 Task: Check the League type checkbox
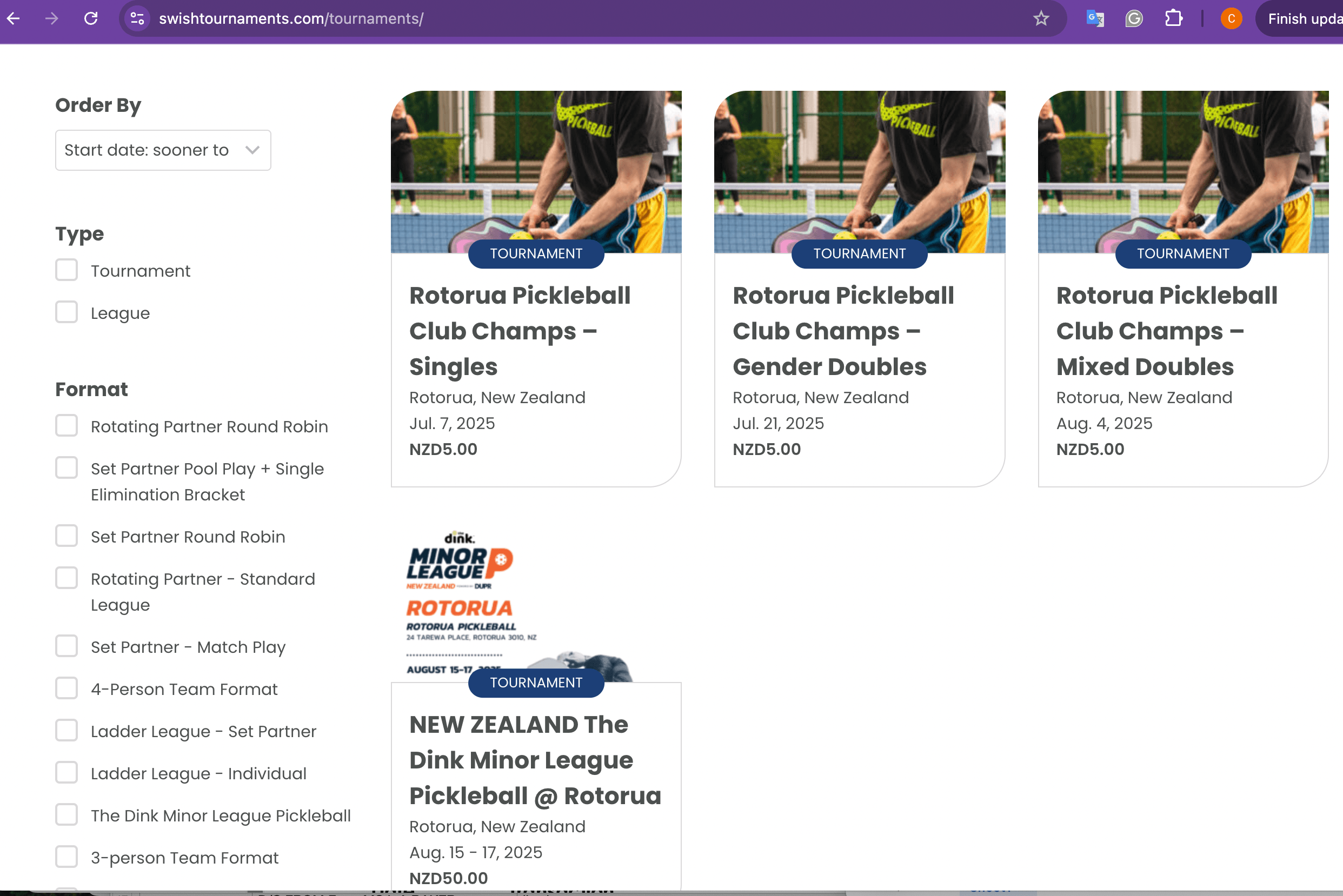tap(67, 312)
